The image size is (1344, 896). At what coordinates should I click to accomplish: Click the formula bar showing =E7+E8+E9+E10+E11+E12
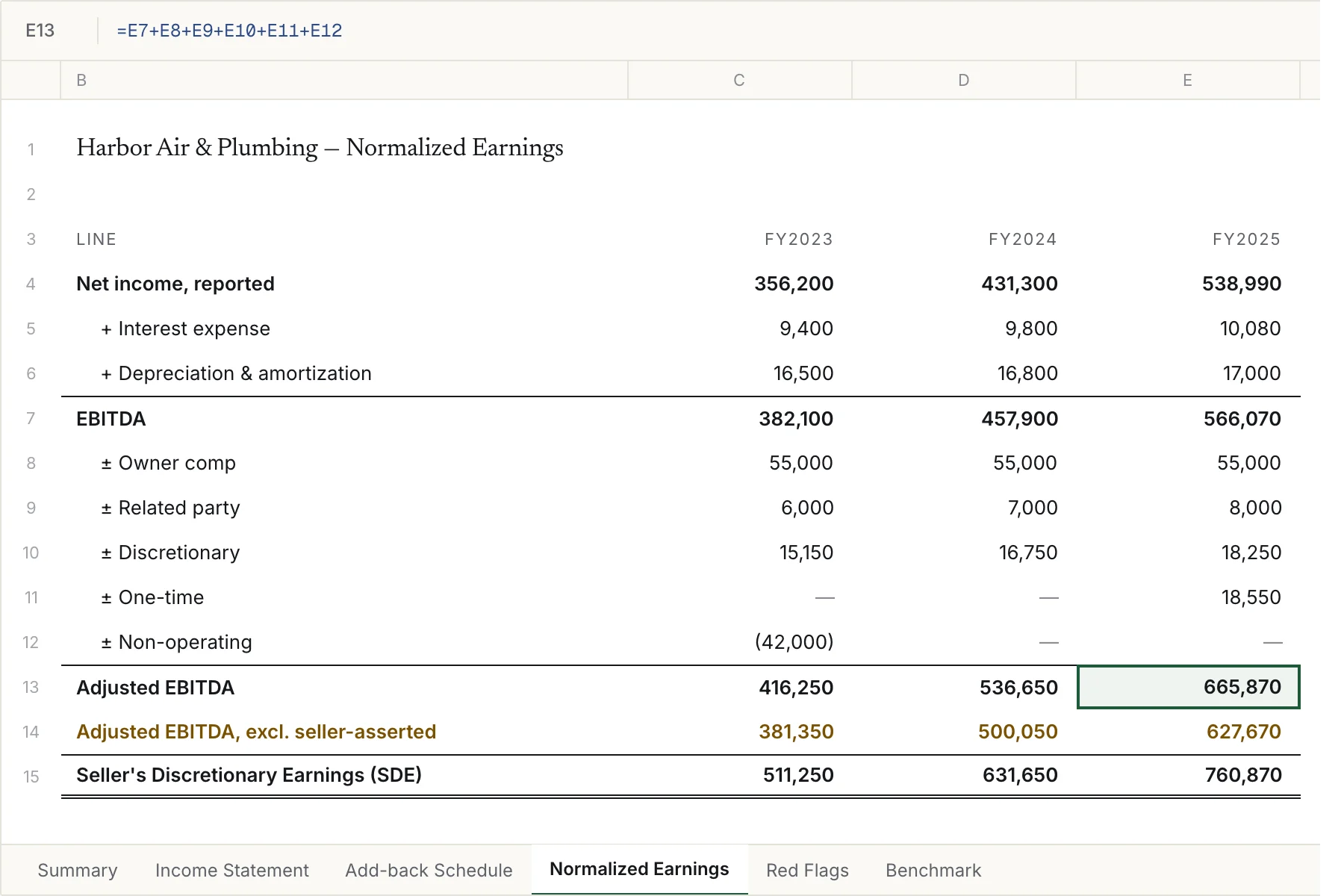229,31
